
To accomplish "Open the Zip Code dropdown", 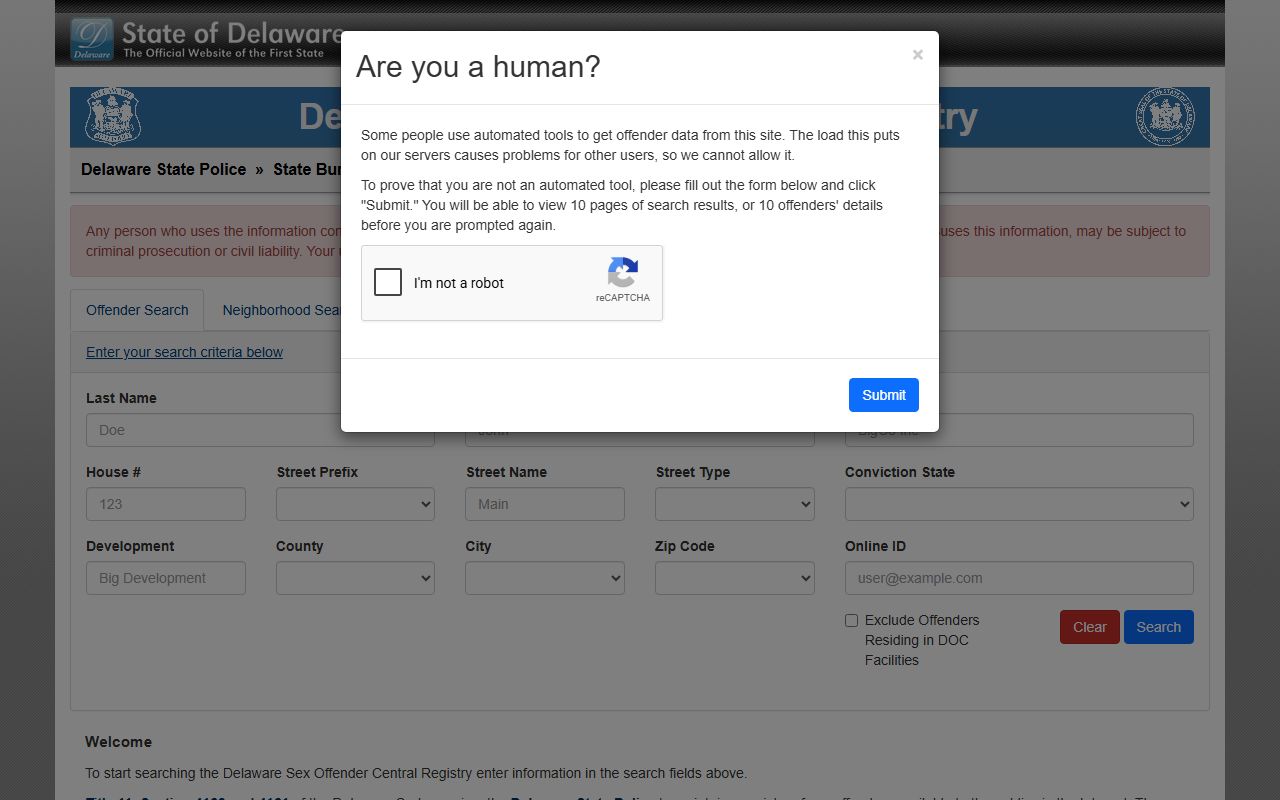I will click(734, 578).
